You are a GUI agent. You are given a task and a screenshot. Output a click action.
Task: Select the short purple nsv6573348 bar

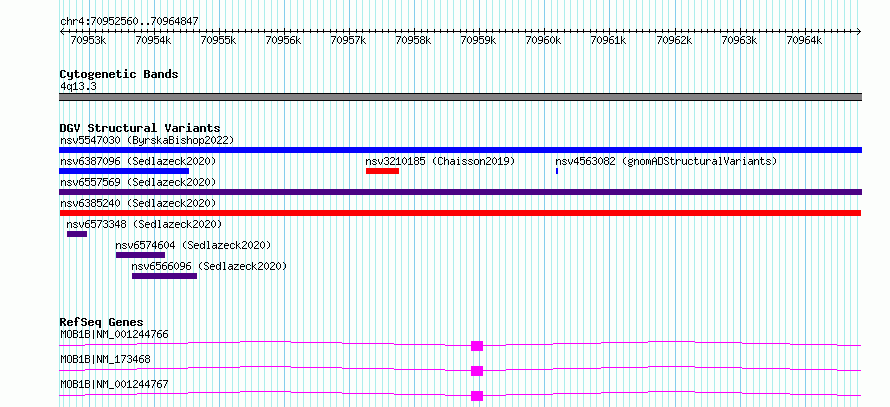click(x=77, y=234)
